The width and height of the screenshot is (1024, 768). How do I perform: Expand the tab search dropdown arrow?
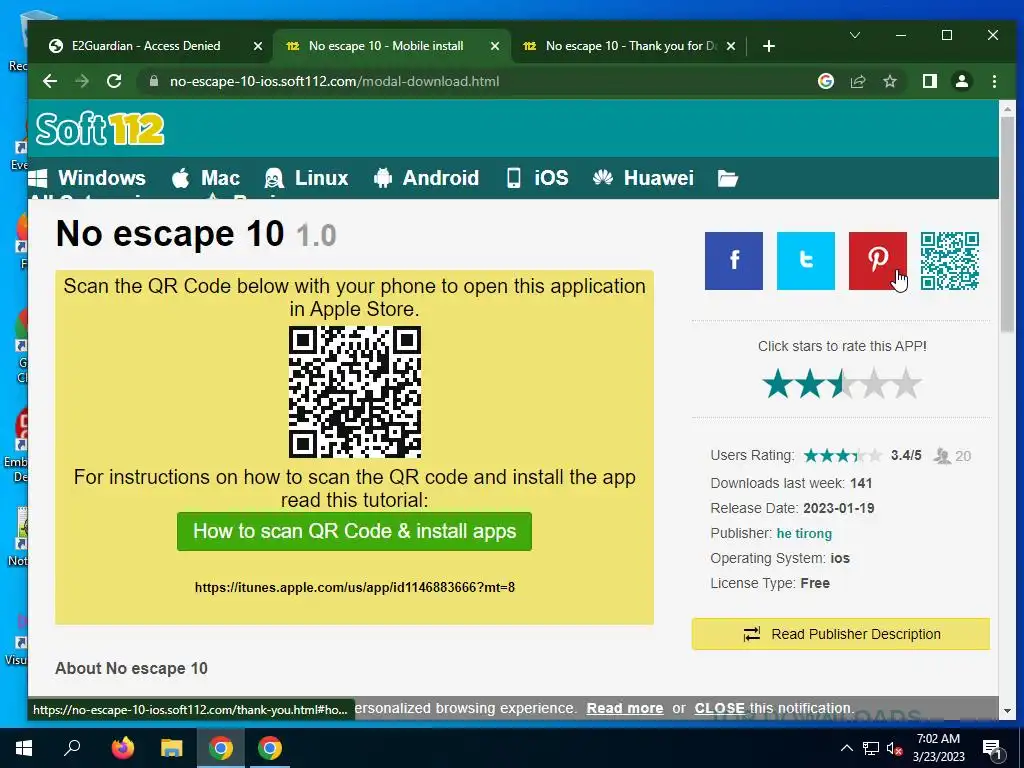(x=855, y=35)
